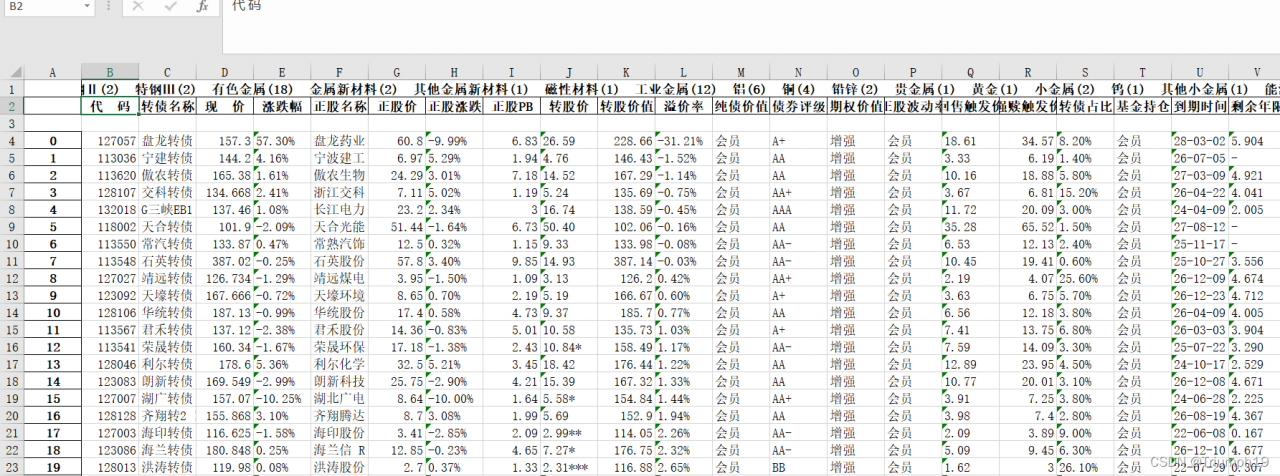Screen dimensions: 1280x476
Task: Click header cell 正股名称
Action: tap(339, 106)
